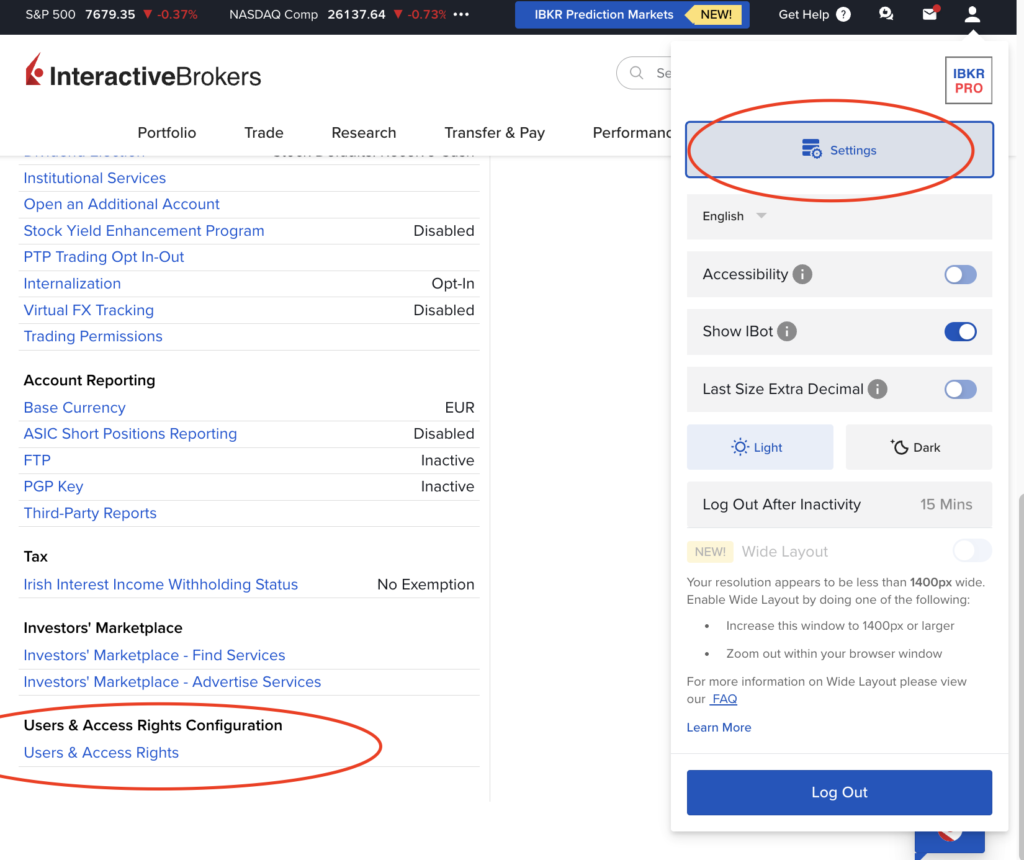Viewport: 1024px width, 860px height.
Task: Open the PGP Key setting
Action: pos(54,486)
